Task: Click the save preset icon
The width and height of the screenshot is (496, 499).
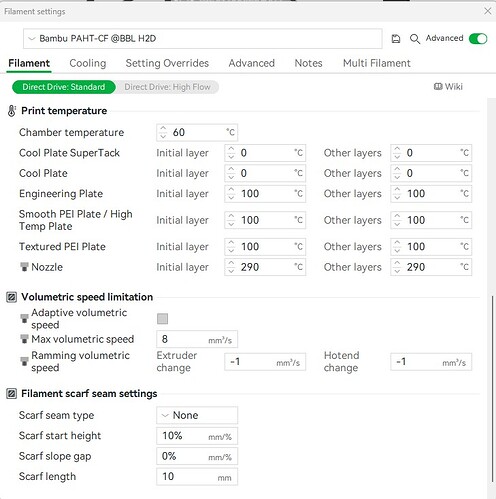Action: click(x=396, y=39)
